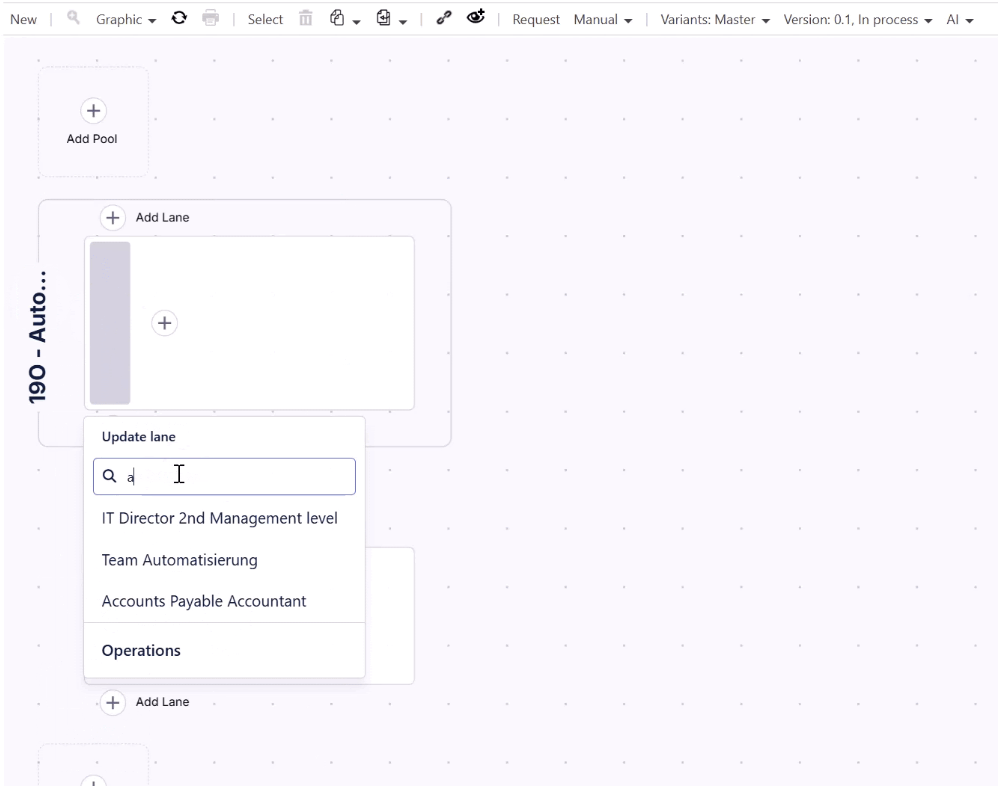
Task: Click the printer icon
Action: (210, 18)
